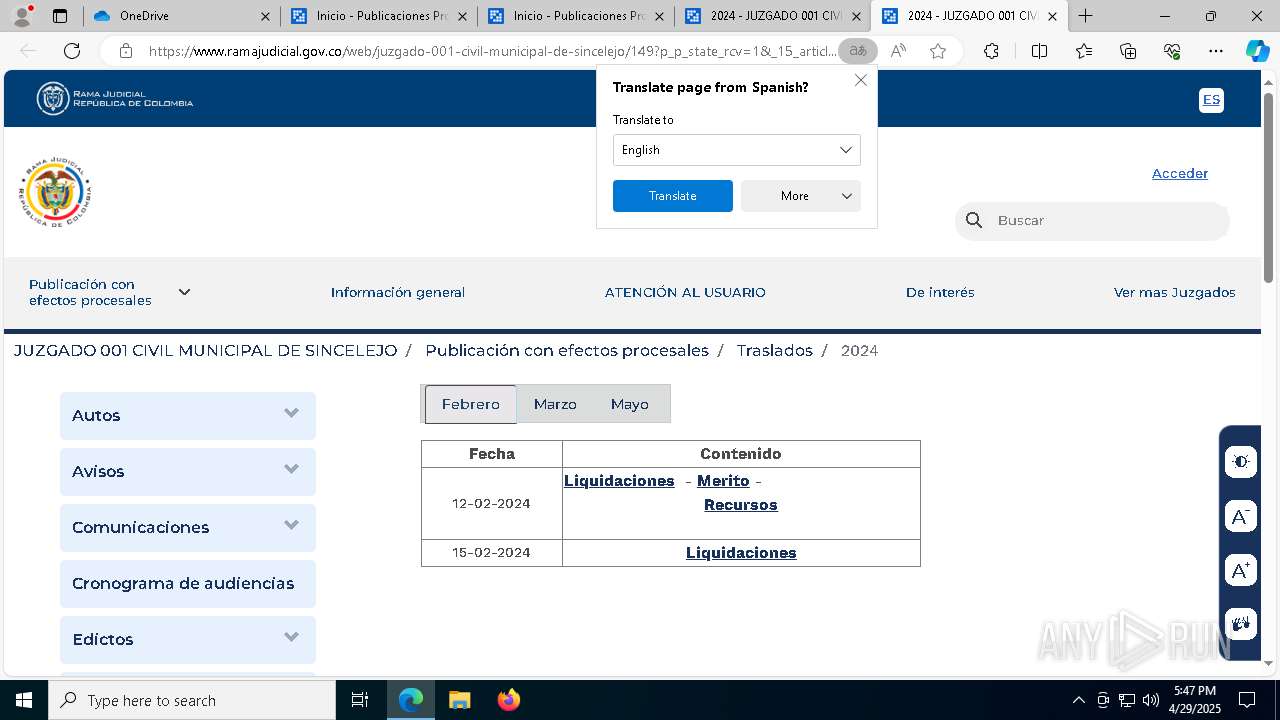
Task: Open Cronograma de audiencias sidebar item
Action: click(x=188, y=583)
